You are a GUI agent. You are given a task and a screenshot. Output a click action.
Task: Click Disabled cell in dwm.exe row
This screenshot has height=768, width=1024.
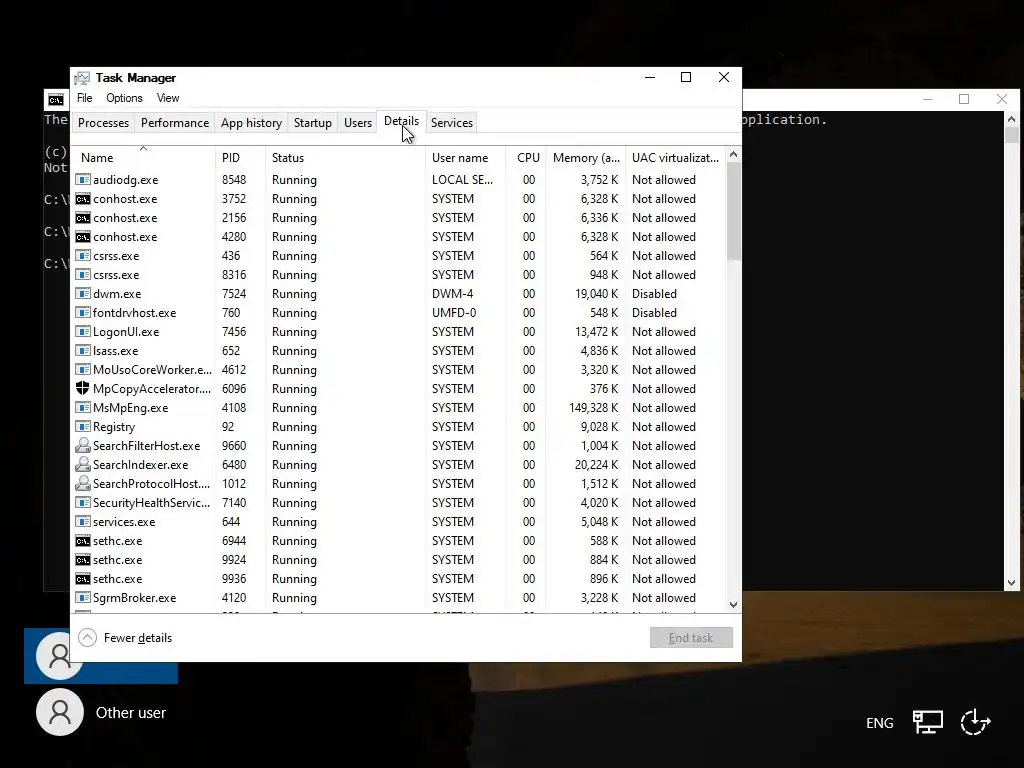click(x=654, y=294)
